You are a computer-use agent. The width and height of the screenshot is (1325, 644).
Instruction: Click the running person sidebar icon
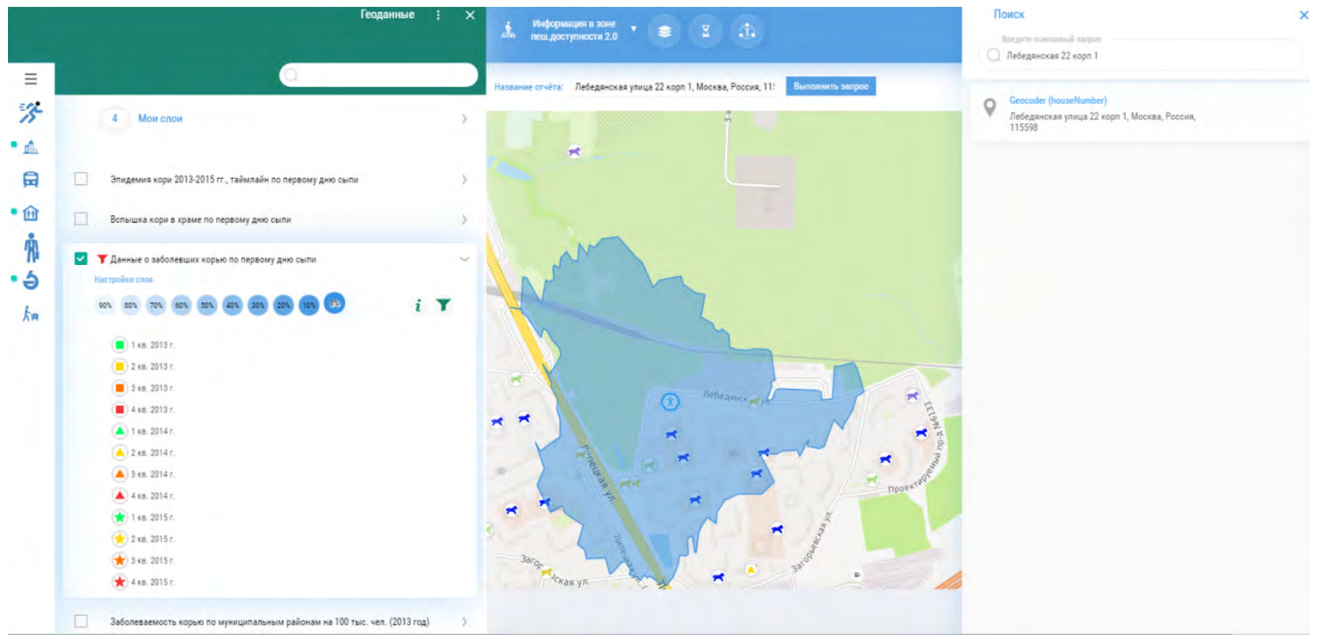pos(31,112)
